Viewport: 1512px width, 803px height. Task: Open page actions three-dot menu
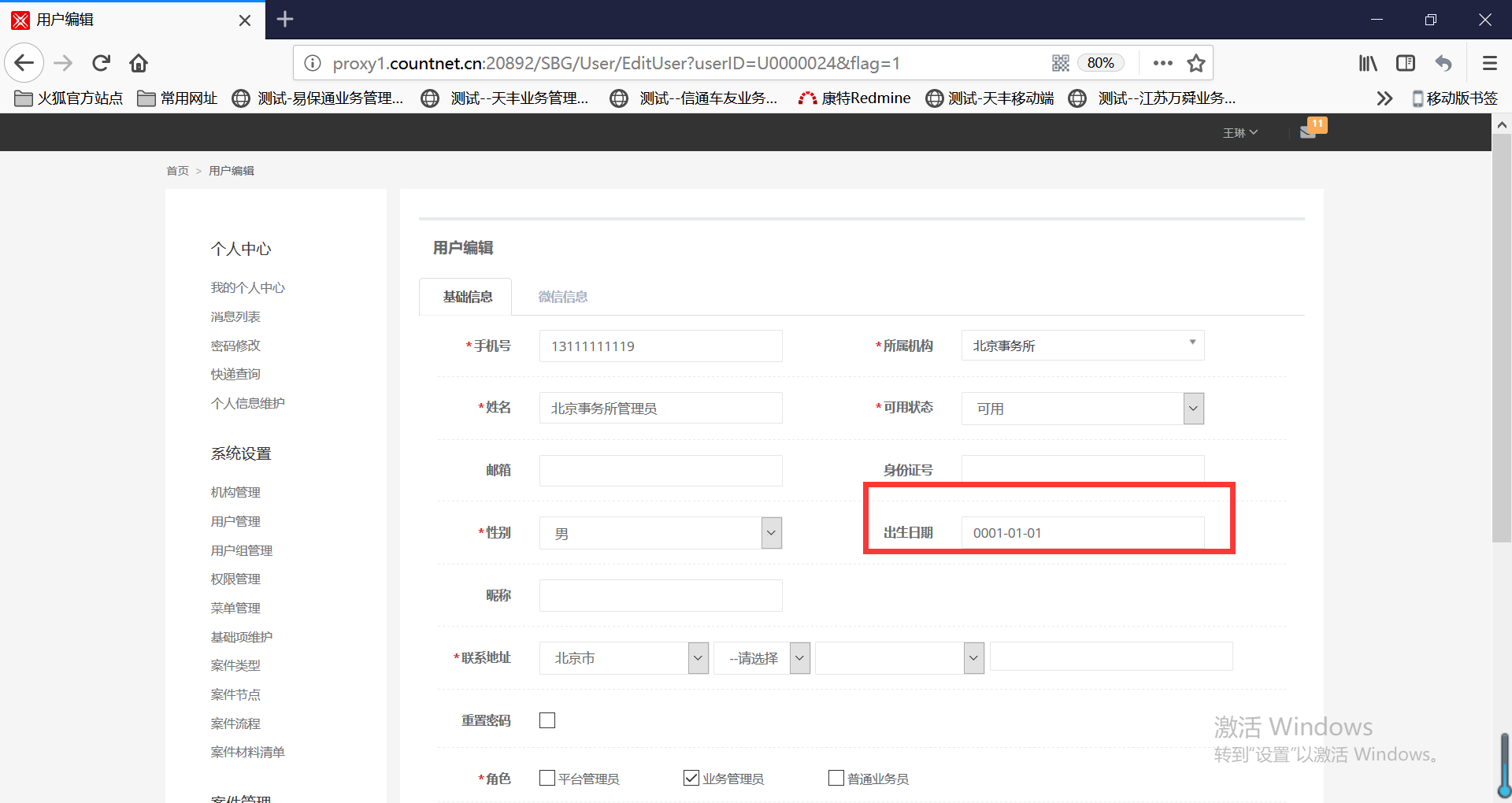tap(1162, 63)
